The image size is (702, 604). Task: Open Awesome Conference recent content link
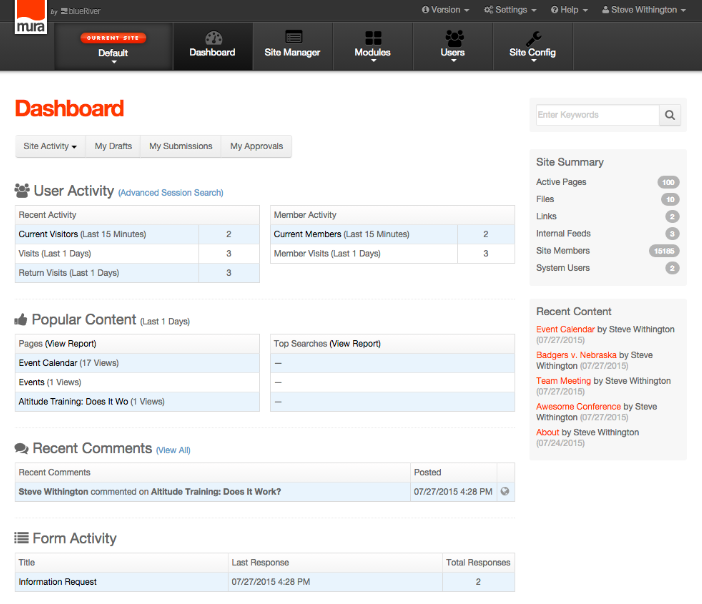(x=578, y=406)
